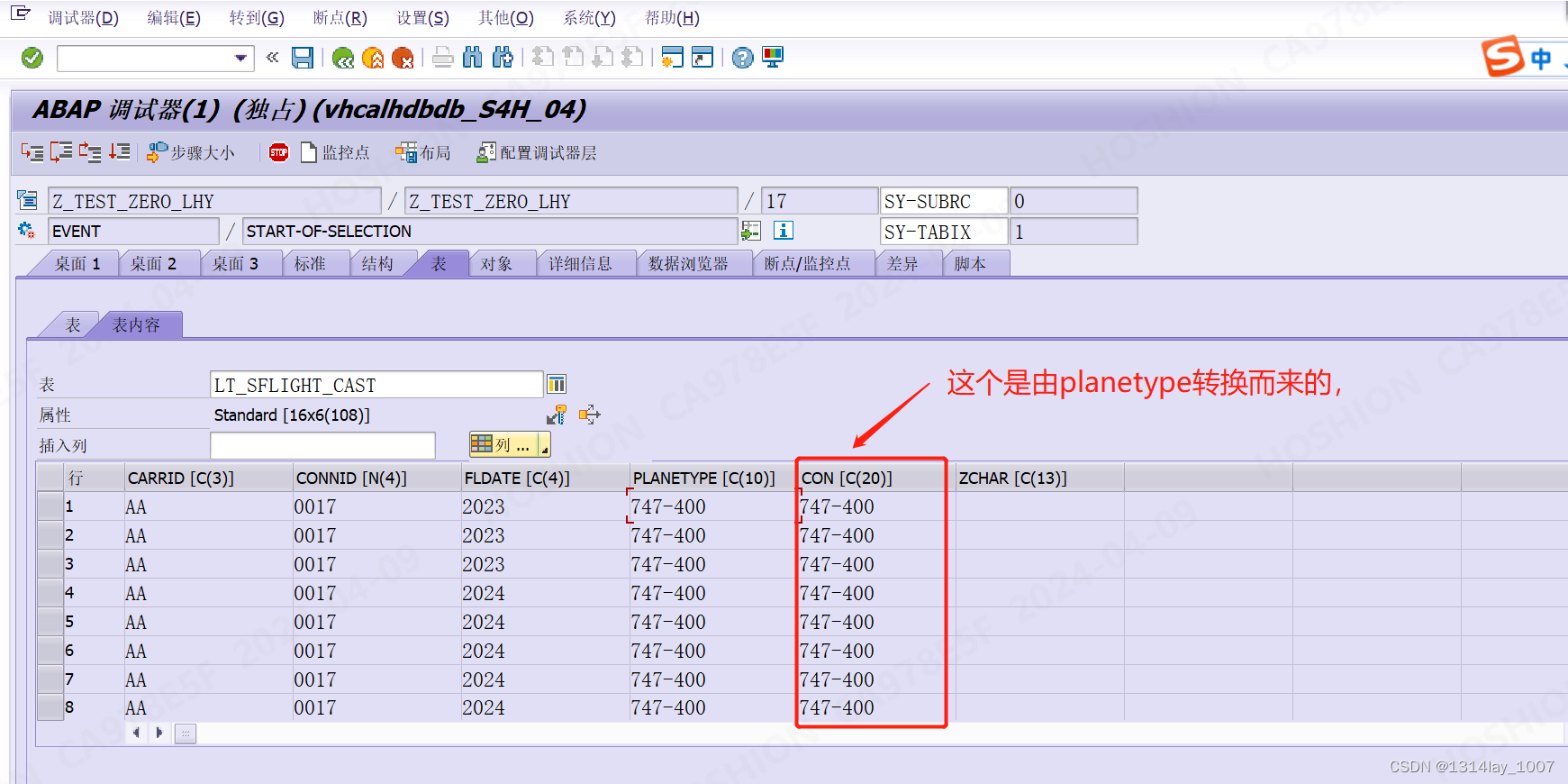Switch to the 断点/监控点 tab

tap(808, 263)
